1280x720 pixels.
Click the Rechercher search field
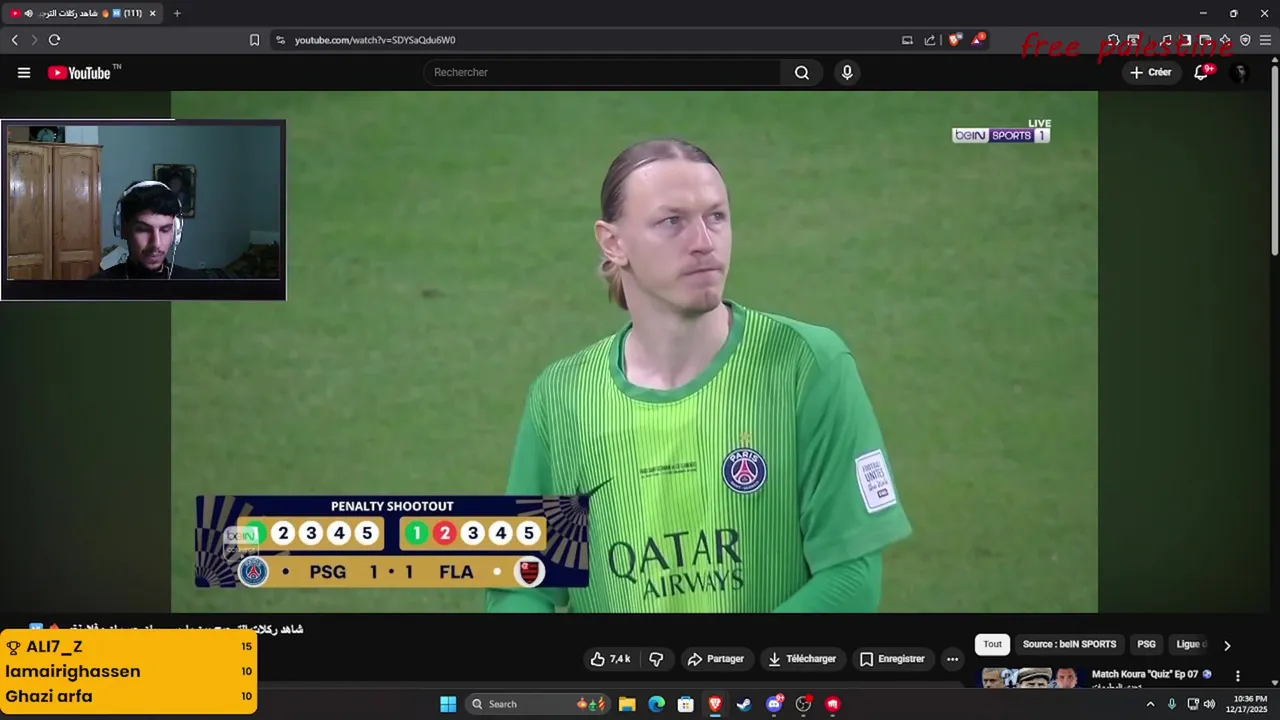[603, 72]
